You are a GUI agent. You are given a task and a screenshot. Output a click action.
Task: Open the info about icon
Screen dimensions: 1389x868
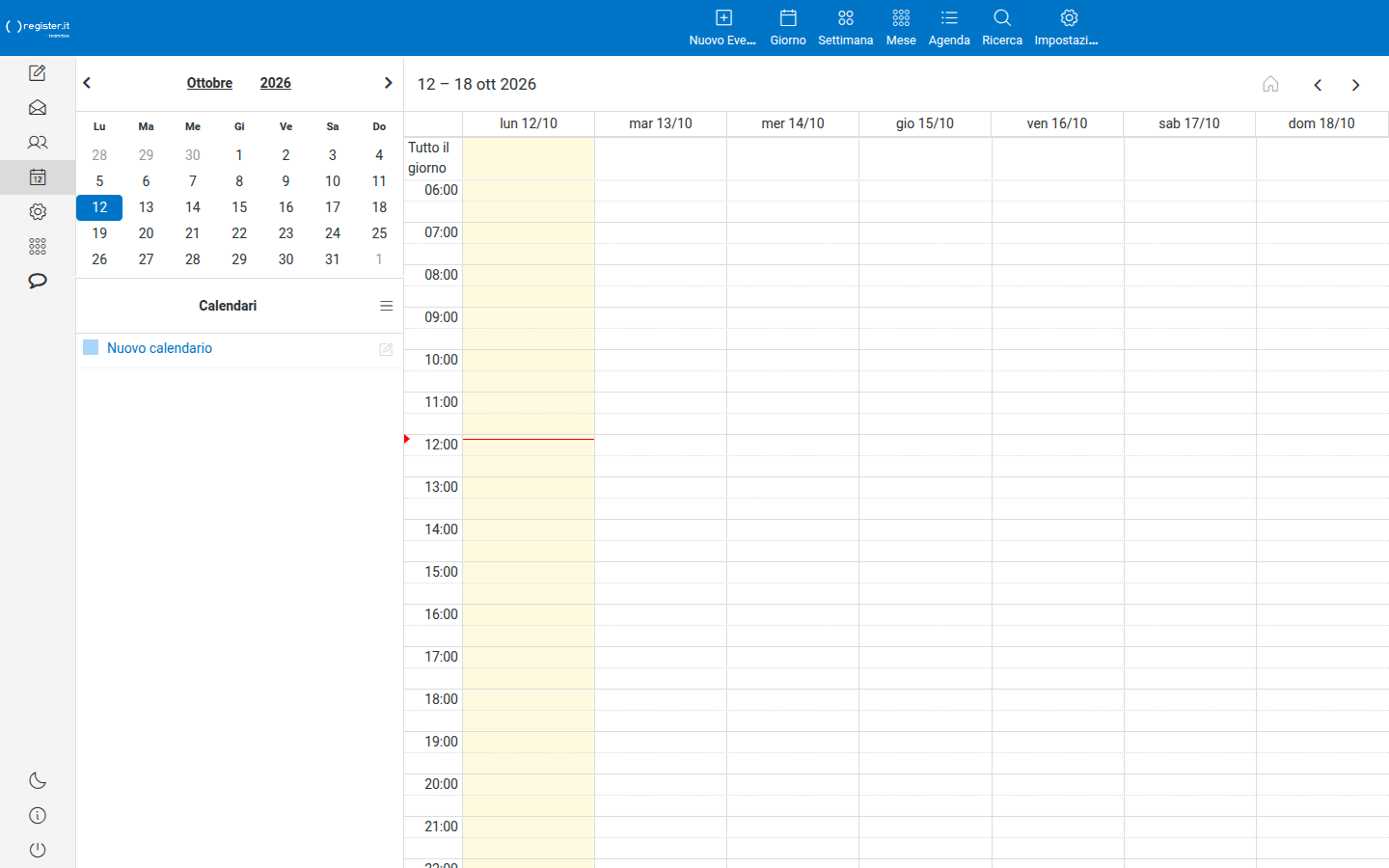(x=38, y=816)
